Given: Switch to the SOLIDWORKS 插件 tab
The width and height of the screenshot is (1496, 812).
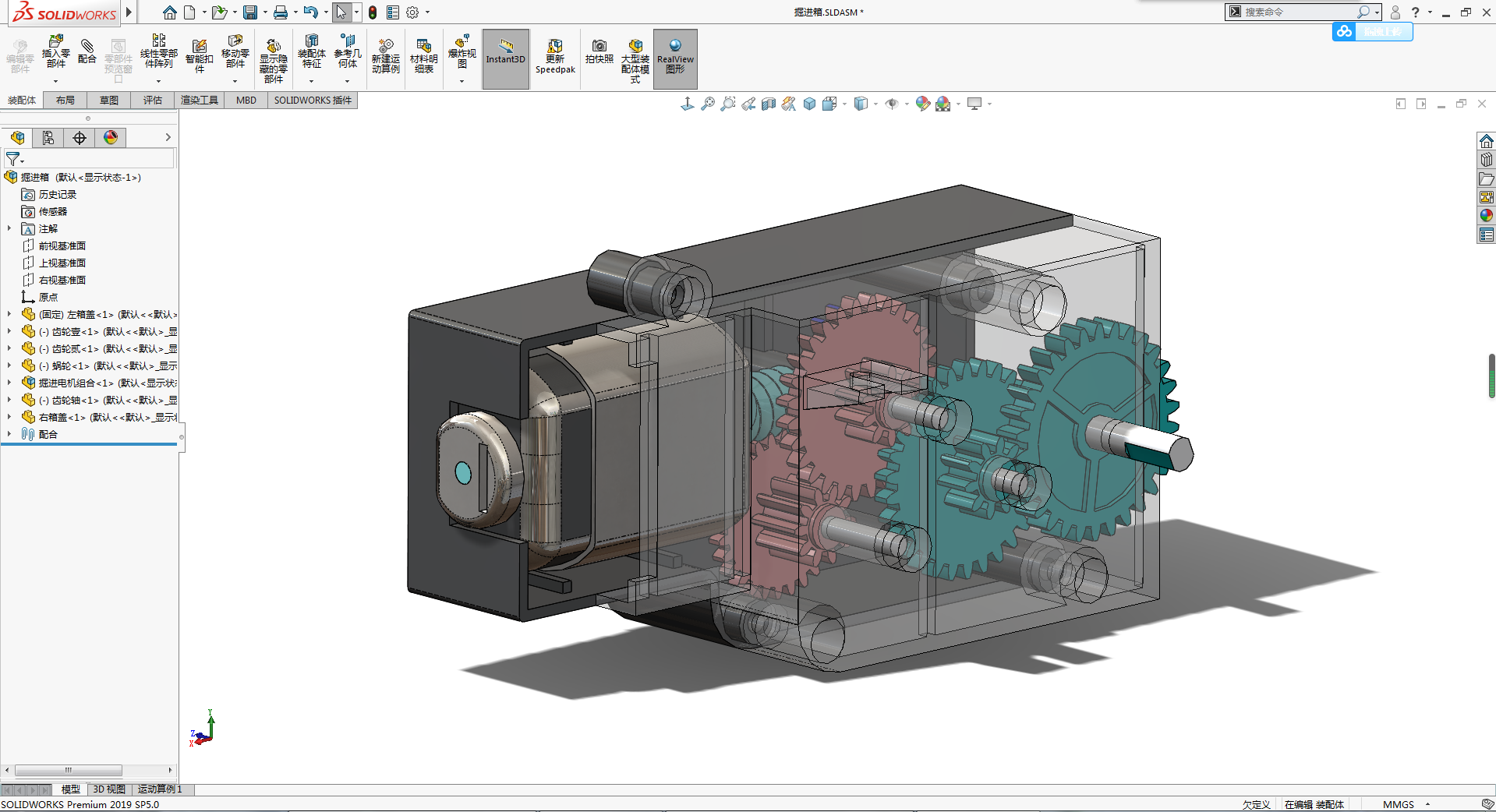Looking at the screenshot, I should tap(313, 100).
